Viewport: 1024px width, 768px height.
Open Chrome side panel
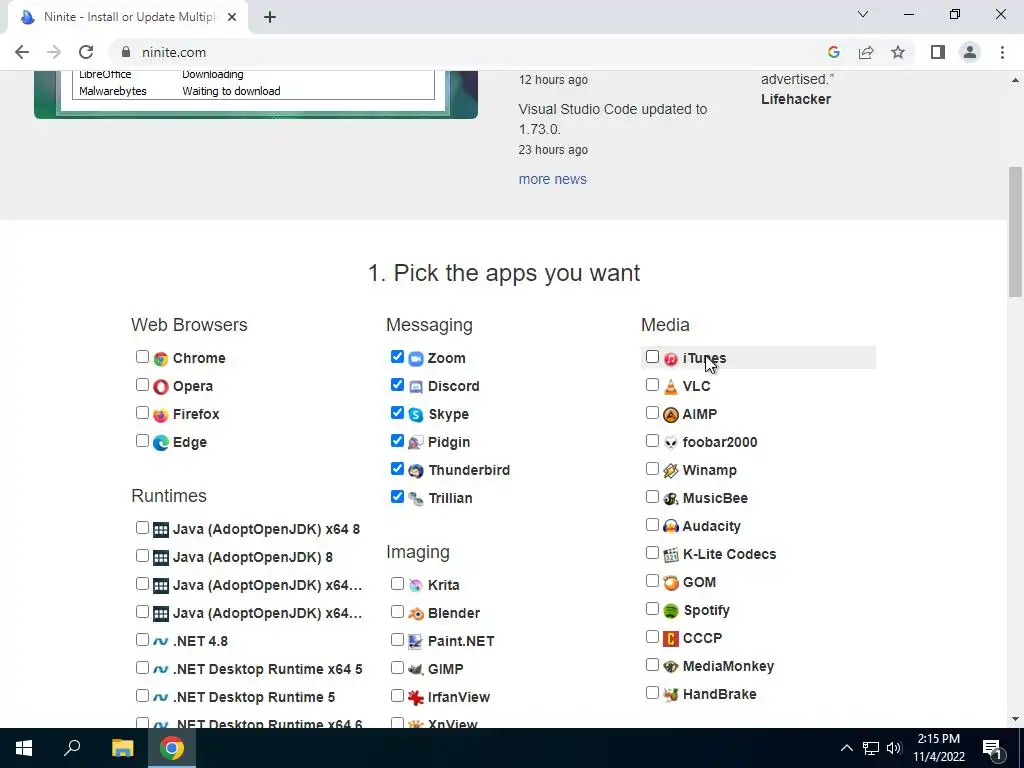(938, 52)
